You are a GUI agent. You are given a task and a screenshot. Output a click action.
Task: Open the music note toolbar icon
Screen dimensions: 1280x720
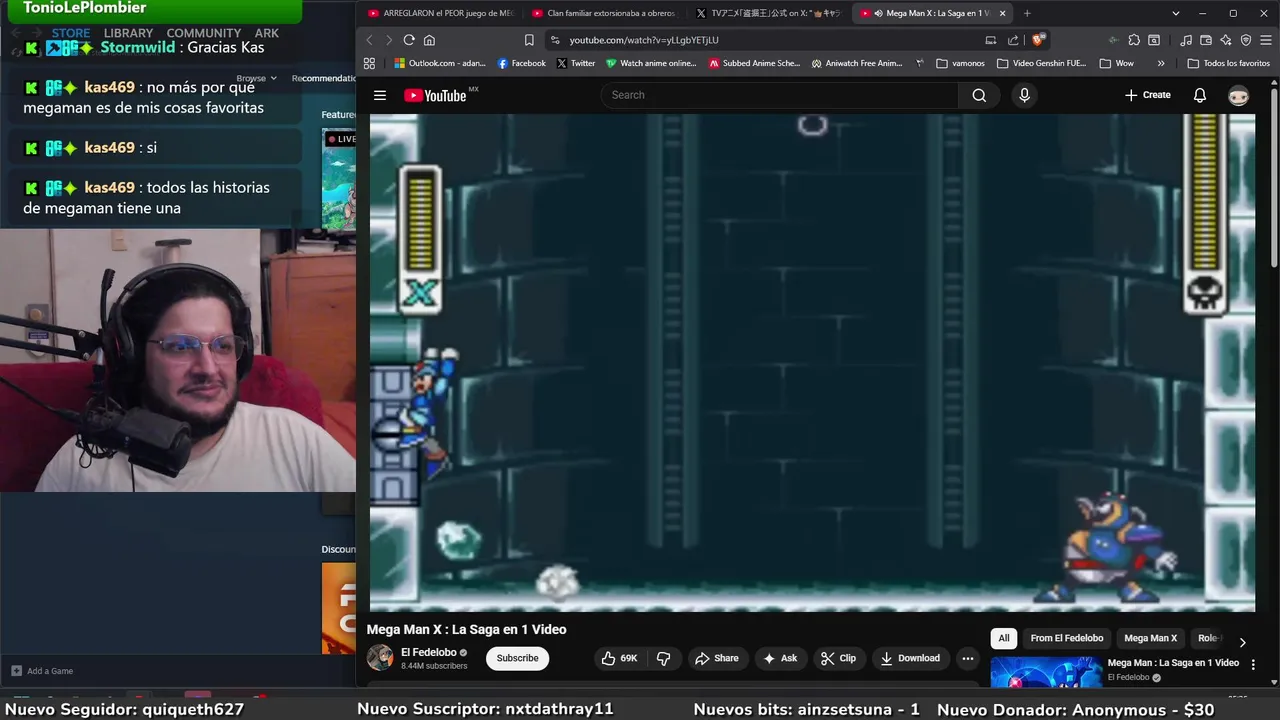click(x=1185, y=40)
